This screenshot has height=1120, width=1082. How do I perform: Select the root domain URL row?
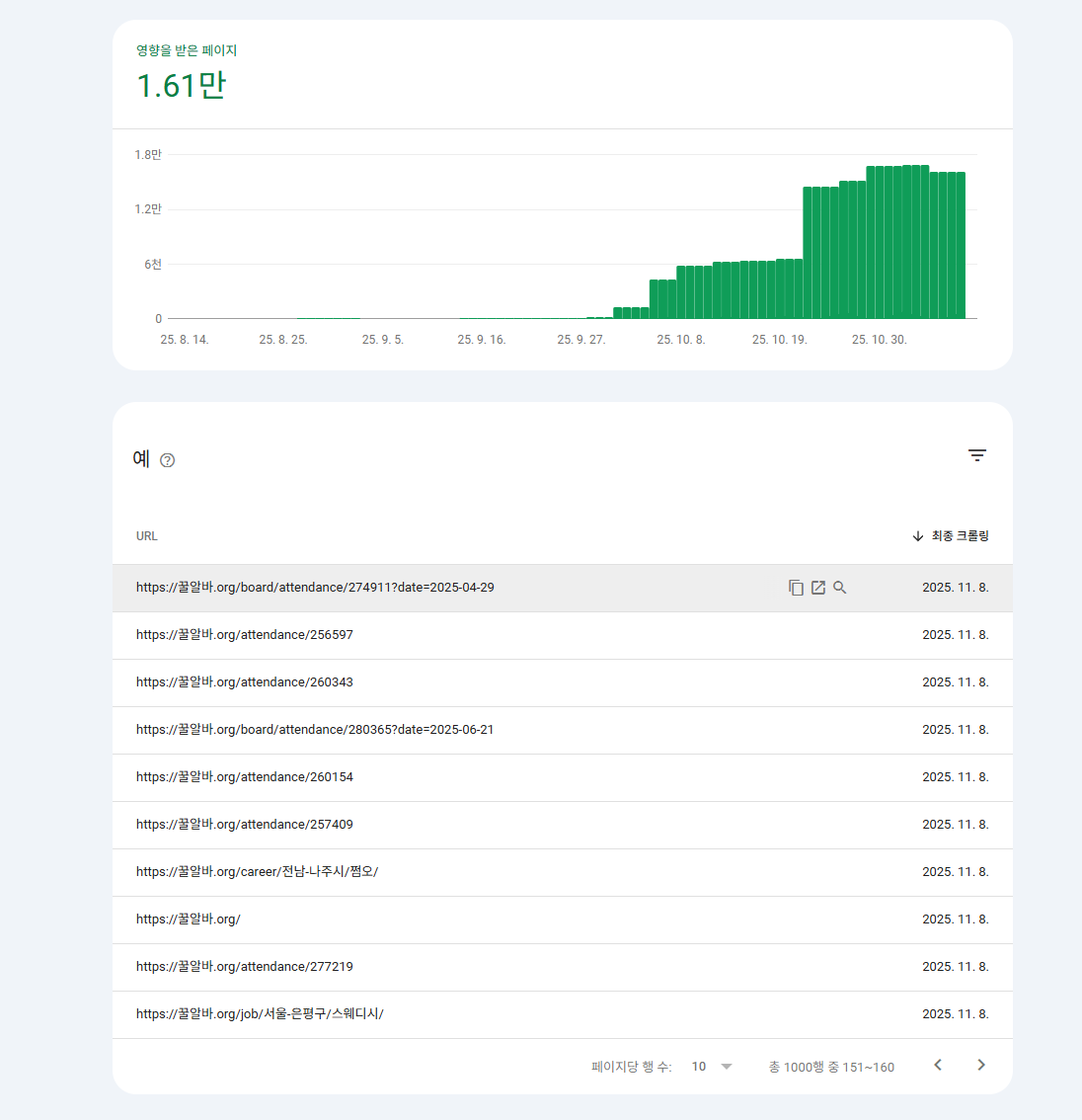[189, 920]
